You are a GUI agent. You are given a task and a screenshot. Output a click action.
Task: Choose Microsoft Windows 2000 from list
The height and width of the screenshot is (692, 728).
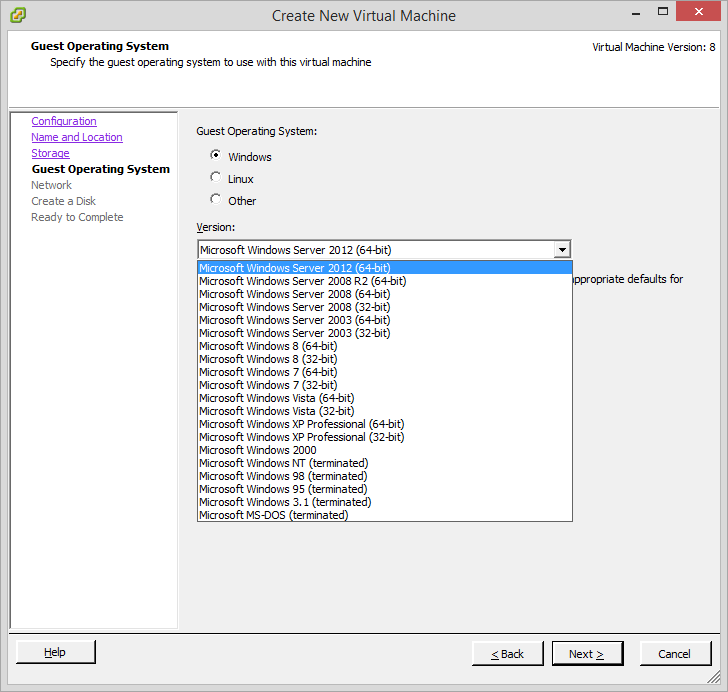[x=257, y=450]
